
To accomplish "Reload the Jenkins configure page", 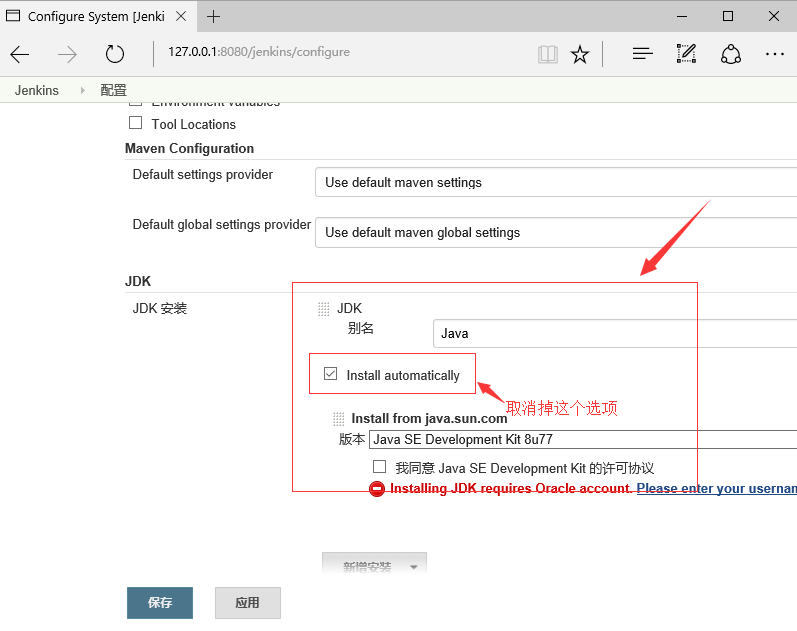I will 115,54.
